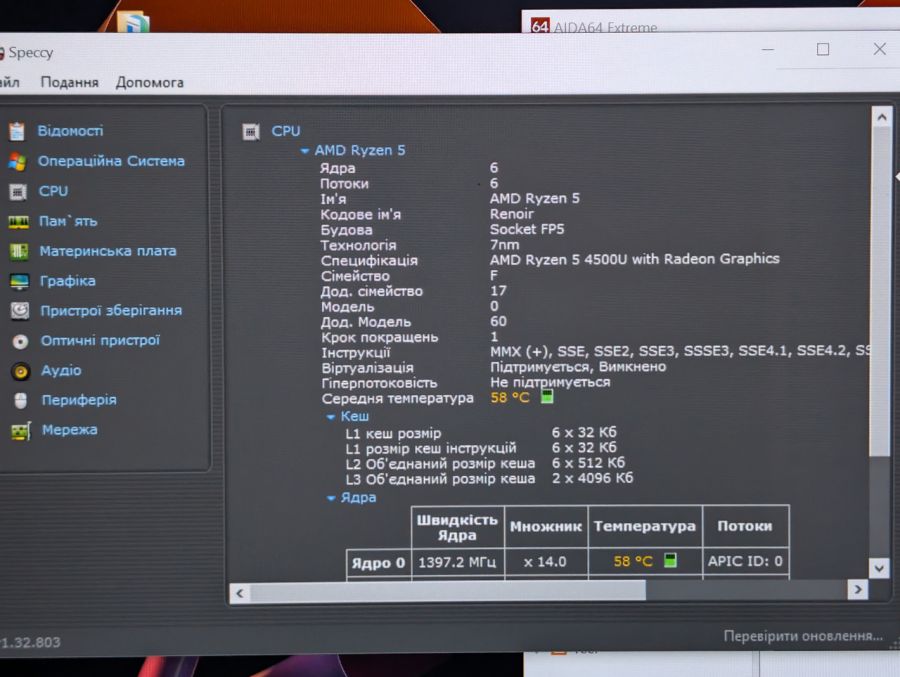Open Оптичні пристрої section

(x=100, y=341)
